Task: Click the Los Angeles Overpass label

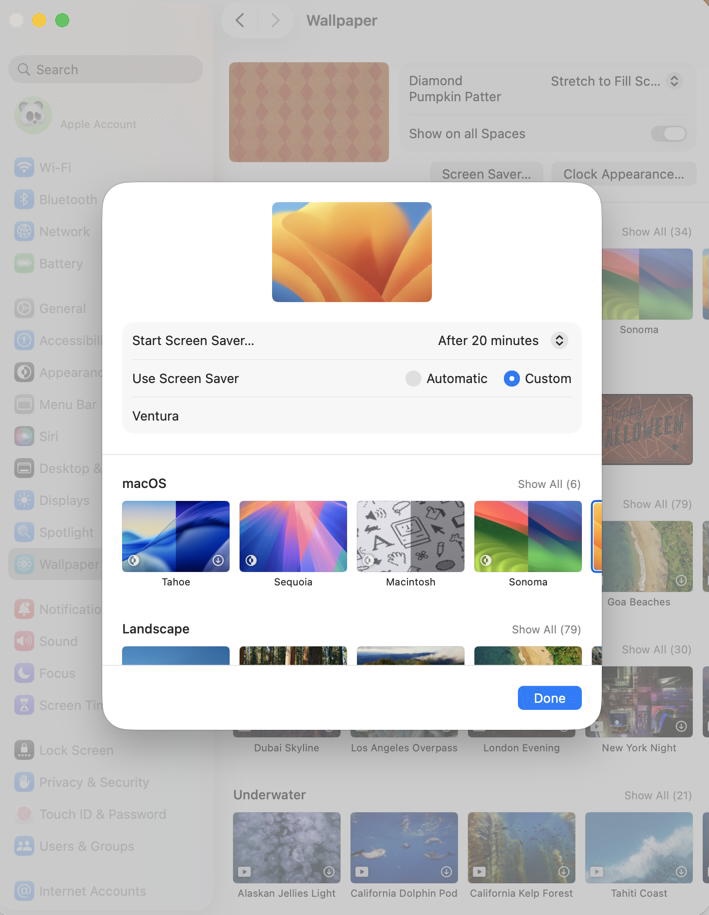Action: pyautogui.click(x=404, y=748)
